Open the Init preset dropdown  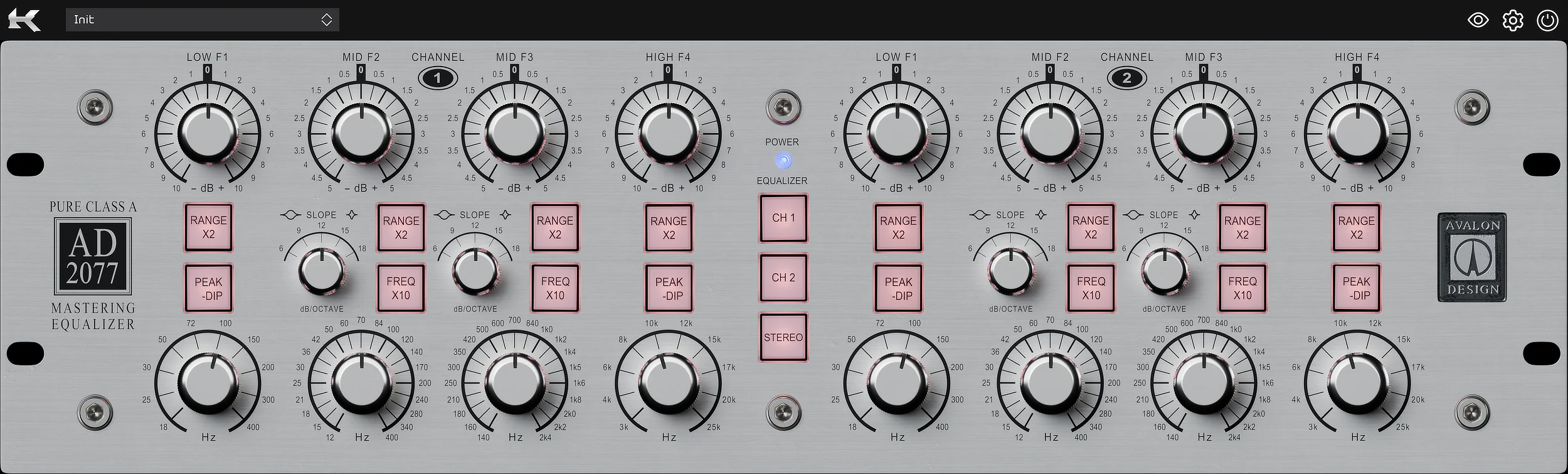point(202,19)
